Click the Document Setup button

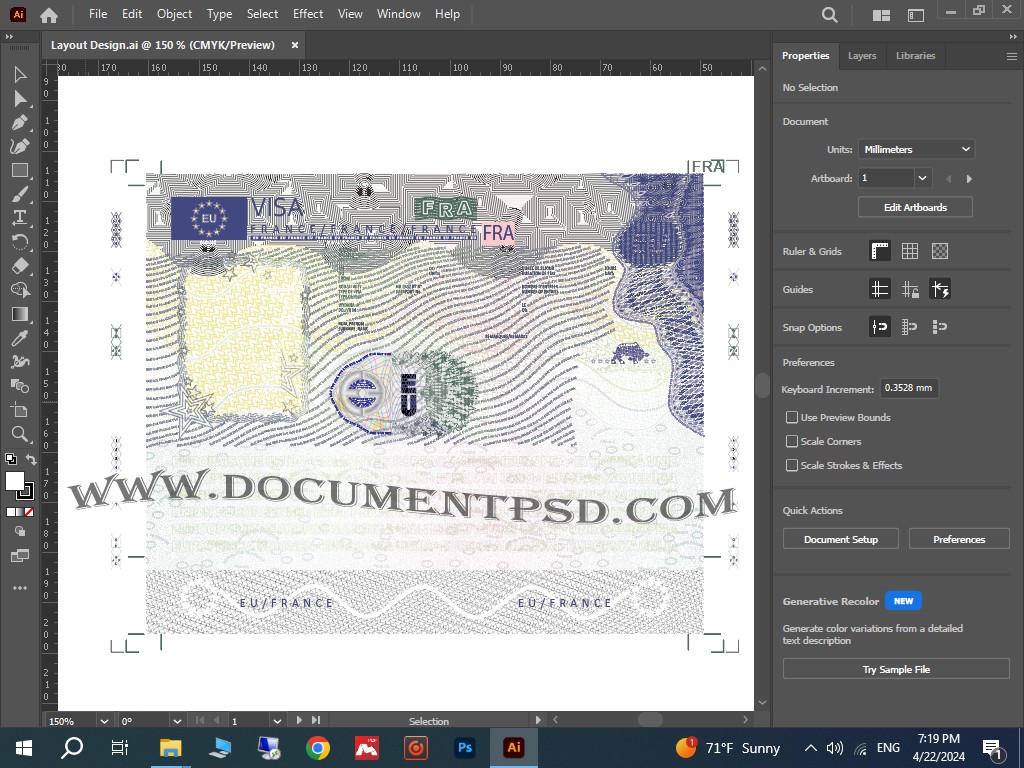pyautogui.click(x=840, y=539)
